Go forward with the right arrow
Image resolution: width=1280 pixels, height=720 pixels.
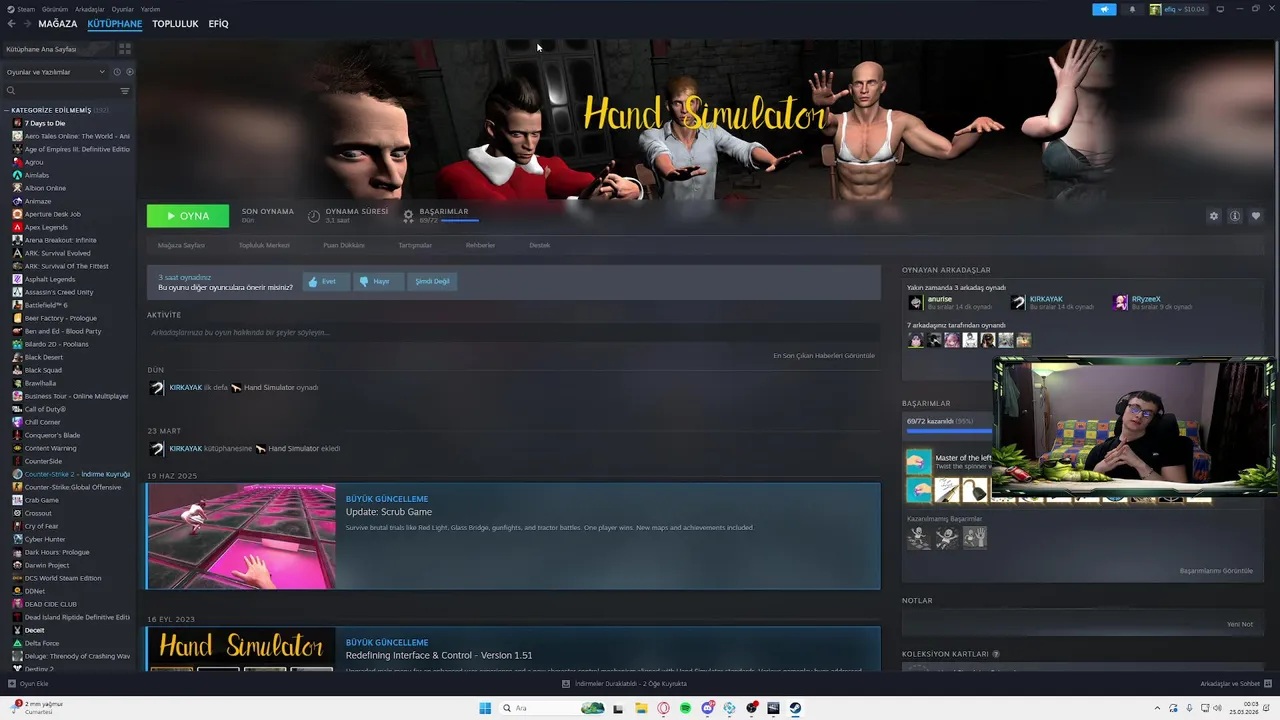[x=27, y=24]
